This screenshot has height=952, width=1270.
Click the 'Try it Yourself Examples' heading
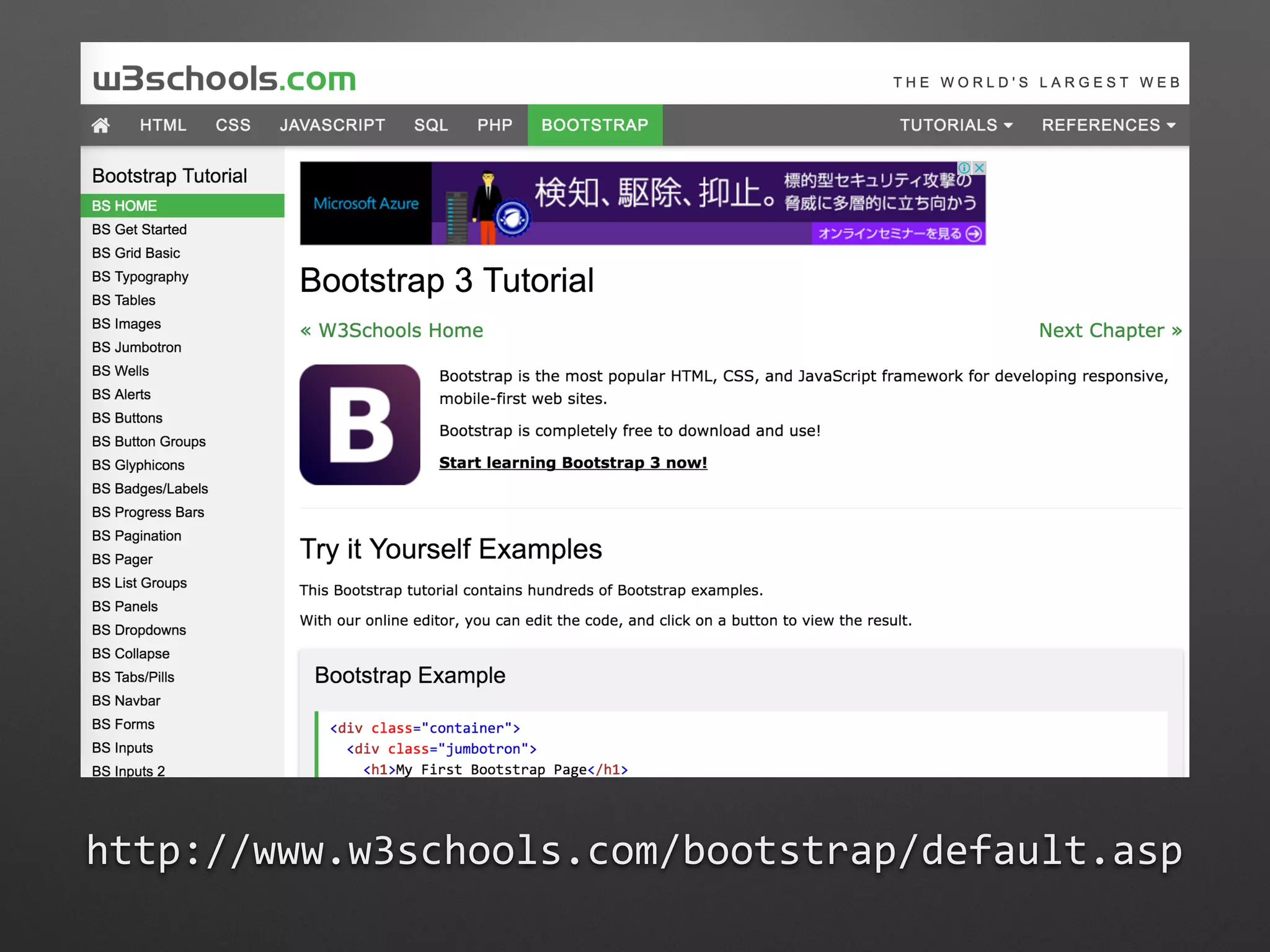(451, 550)
